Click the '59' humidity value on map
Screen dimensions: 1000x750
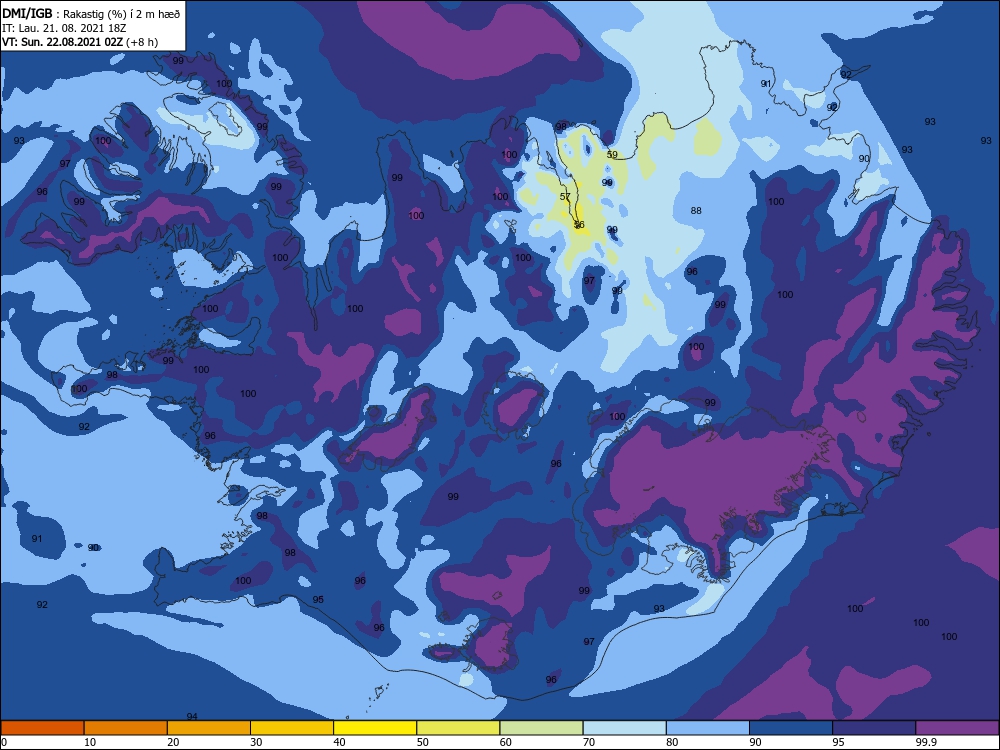point(612,154)
